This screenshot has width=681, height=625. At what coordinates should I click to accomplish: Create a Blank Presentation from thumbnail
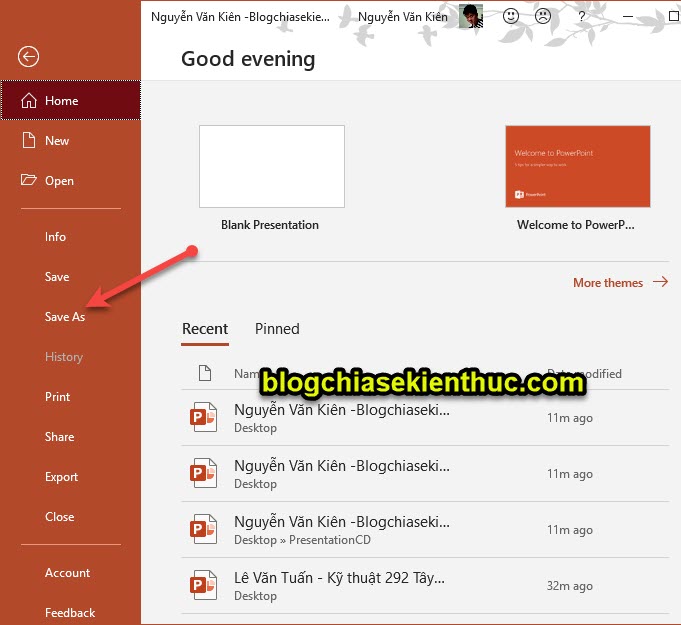click(272, 166)
